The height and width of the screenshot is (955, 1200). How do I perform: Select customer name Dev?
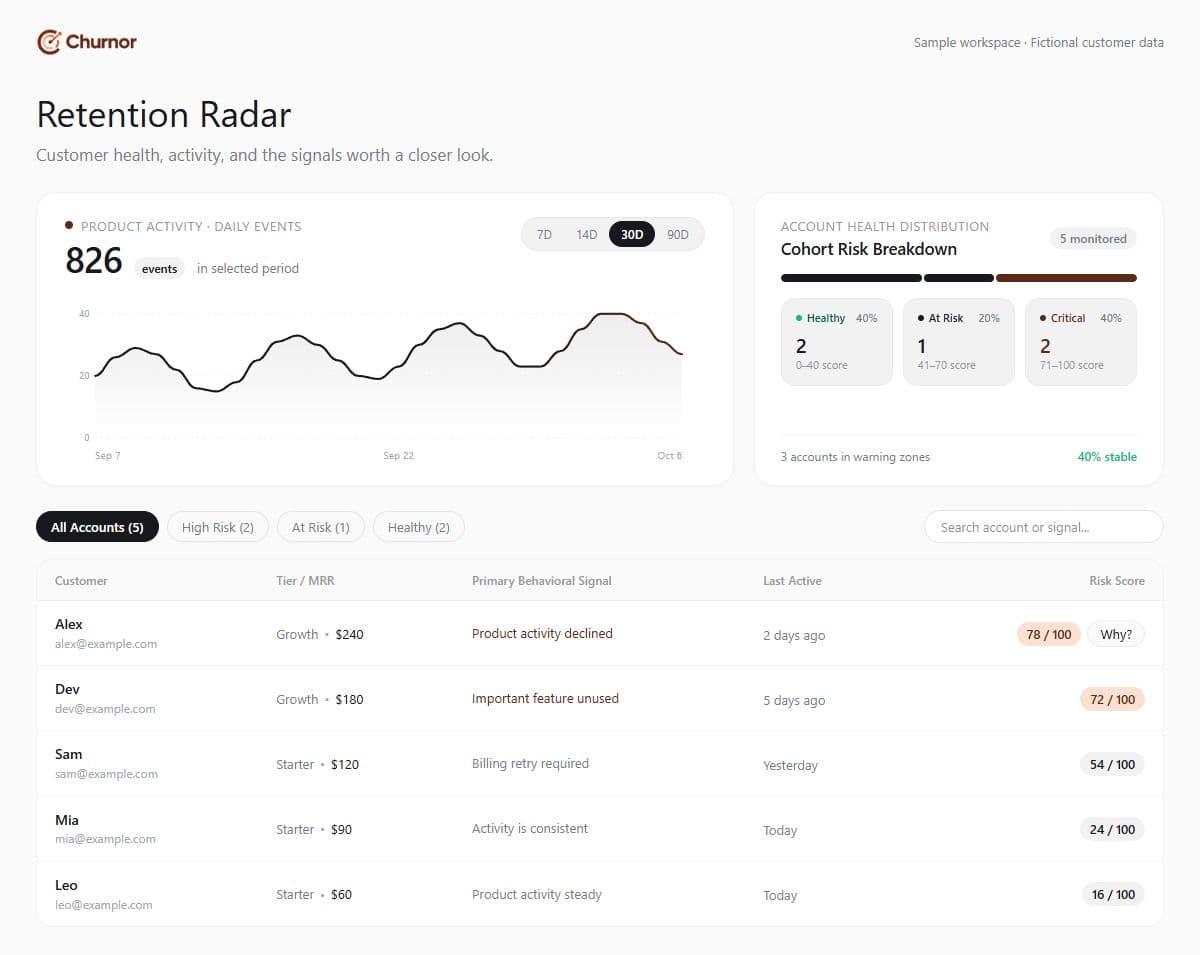tap(67, 689)
